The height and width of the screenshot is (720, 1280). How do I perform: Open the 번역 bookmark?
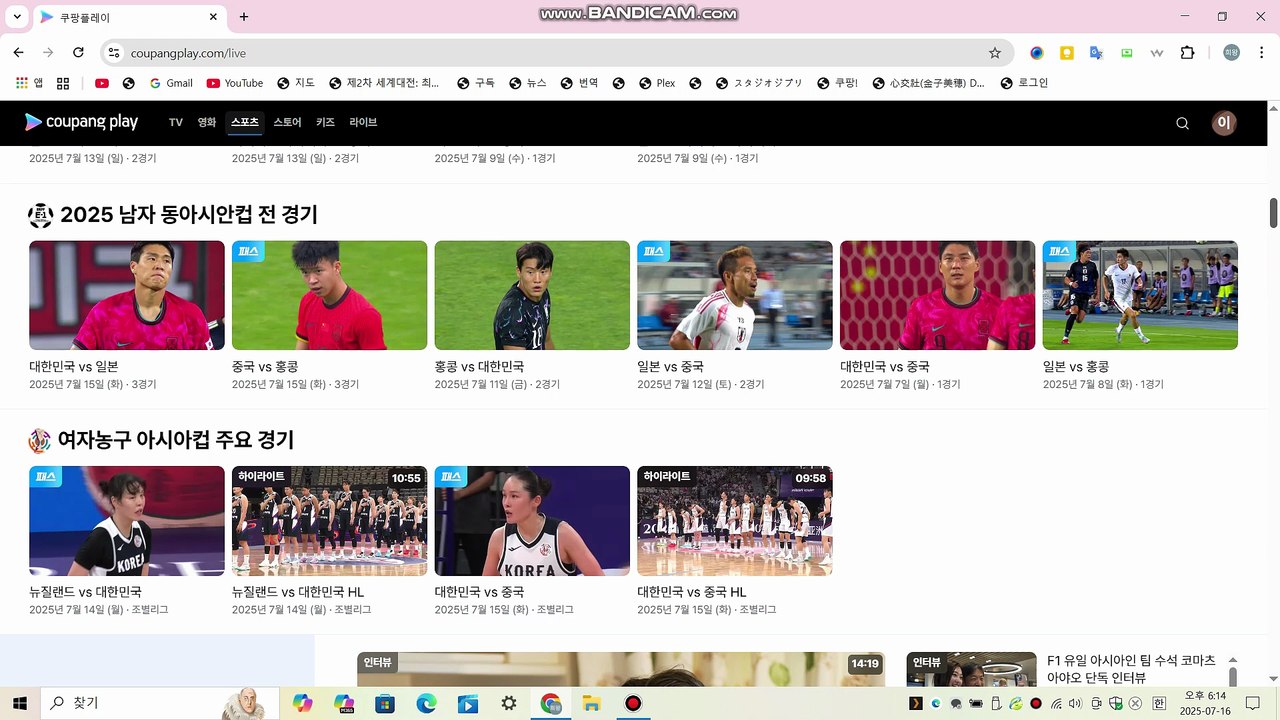(579, 83)
